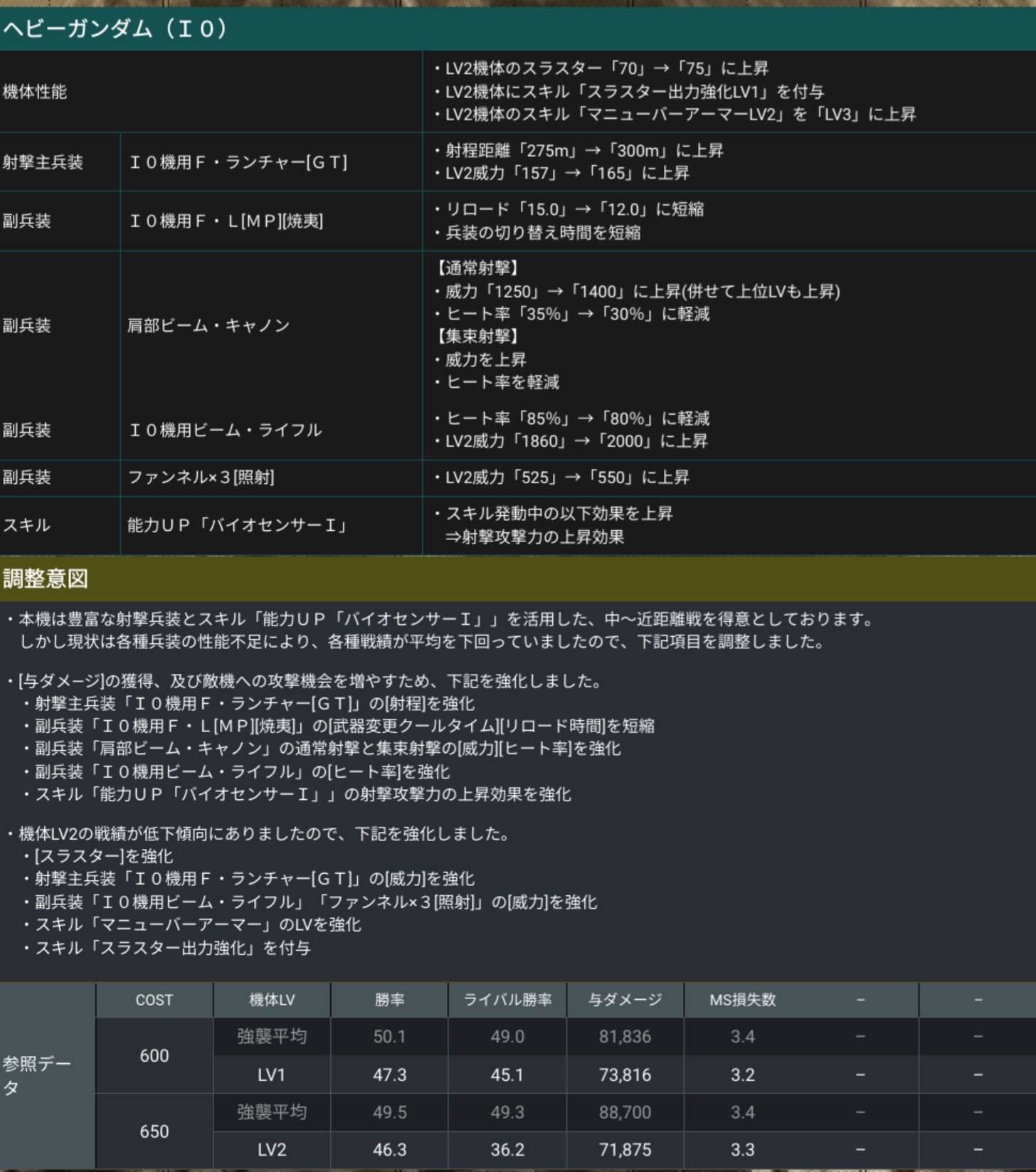Select the 600 cost cell
Screen dimensions: 1036x1172
coord(154,1056)
